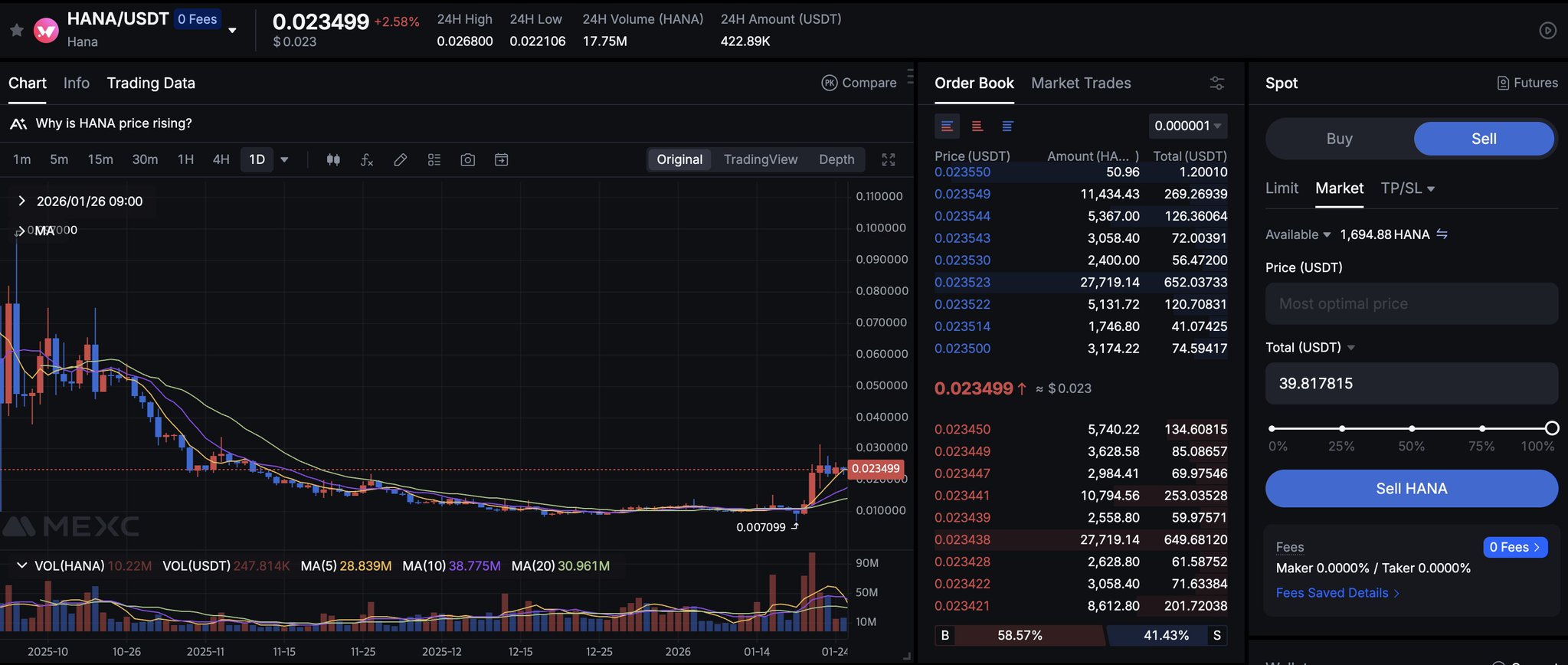Select the pencil drawing tool icon
Image resolution: width=1568 pixels, height=665 pixels.
click(x=401, y=159)
